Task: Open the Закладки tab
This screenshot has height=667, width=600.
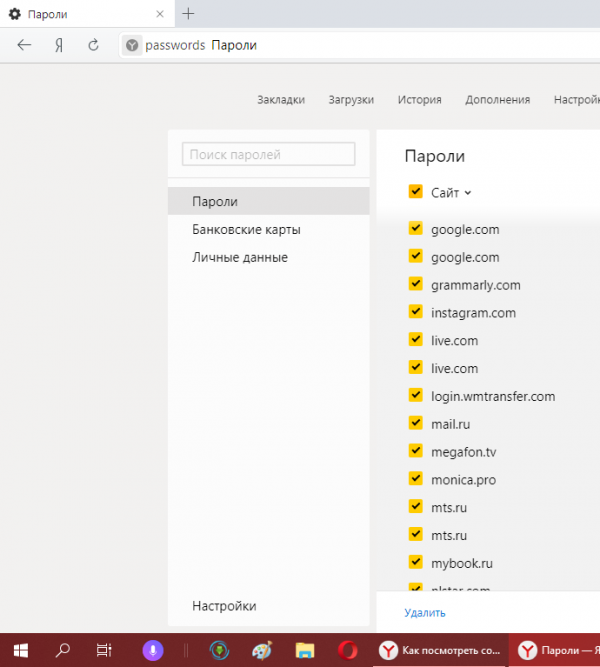Action: (281, 100)
